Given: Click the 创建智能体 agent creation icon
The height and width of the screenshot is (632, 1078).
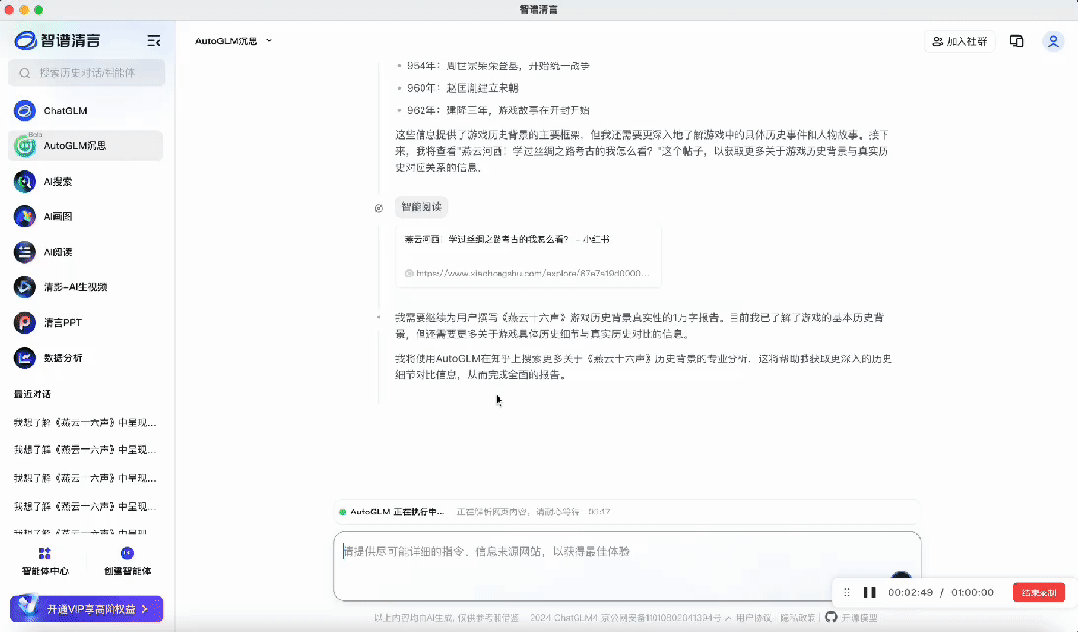Looking at the screenshot, I should (x=127, y=558).
